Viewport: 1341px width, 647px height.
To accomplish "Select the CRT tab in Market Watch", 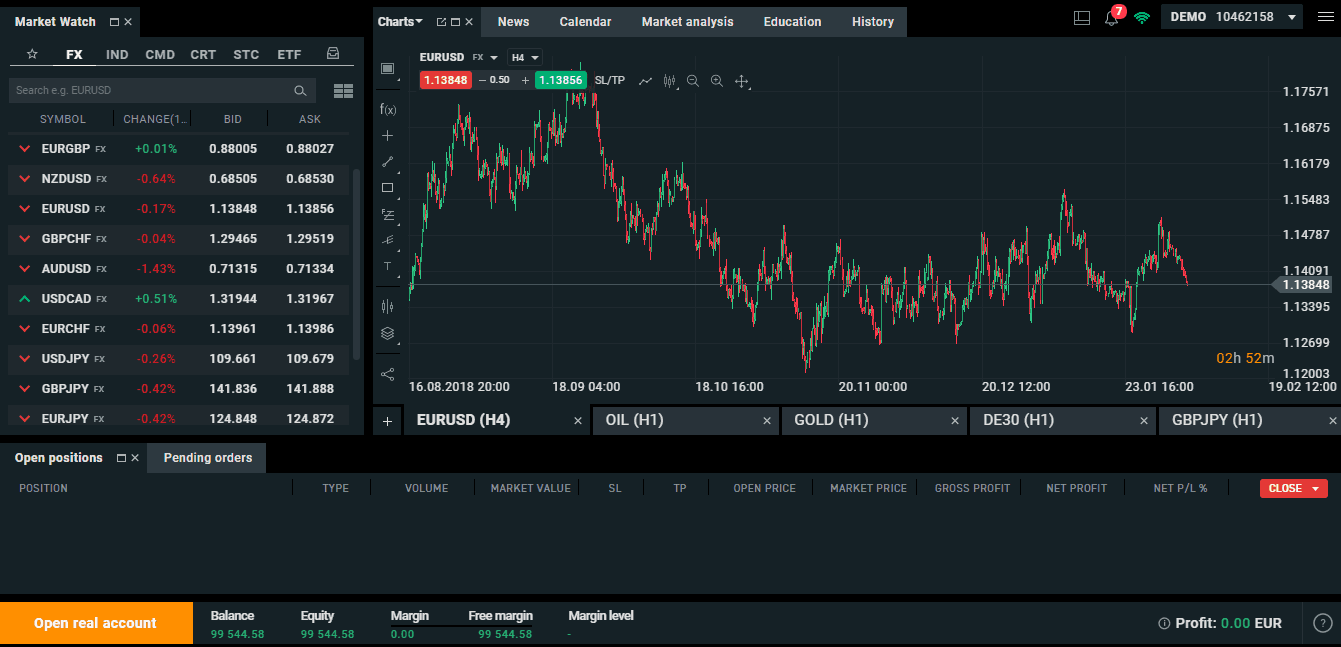I will [x=203, y=54].
